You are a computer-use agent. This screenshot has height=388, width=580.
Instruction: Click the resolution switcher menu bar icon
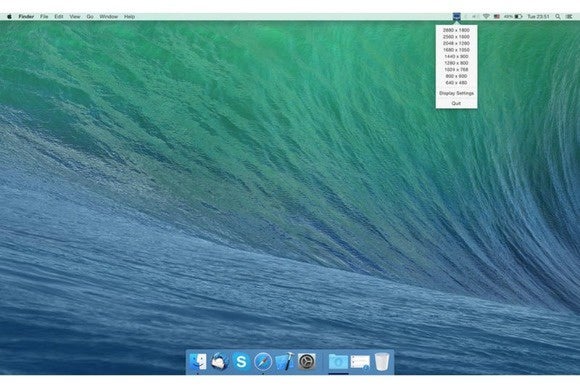pos(457,17)
